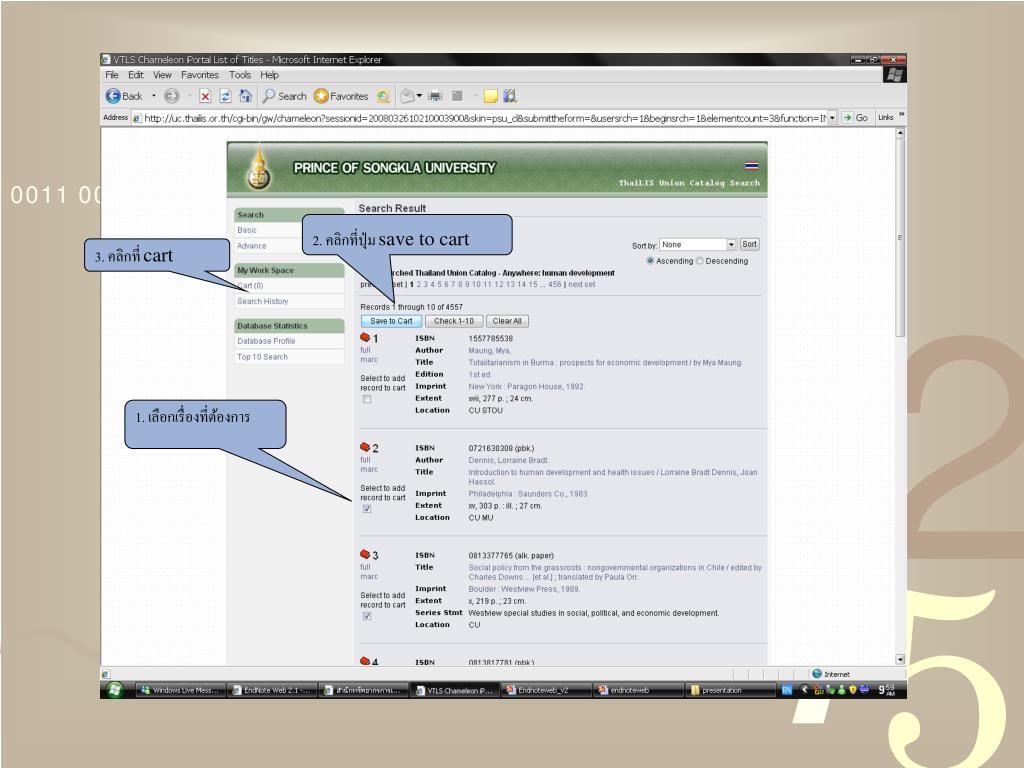Open the Basic search link
The height and width of the screenshot is (768, 1024).
pyautogui.click(x=247, y=230)
